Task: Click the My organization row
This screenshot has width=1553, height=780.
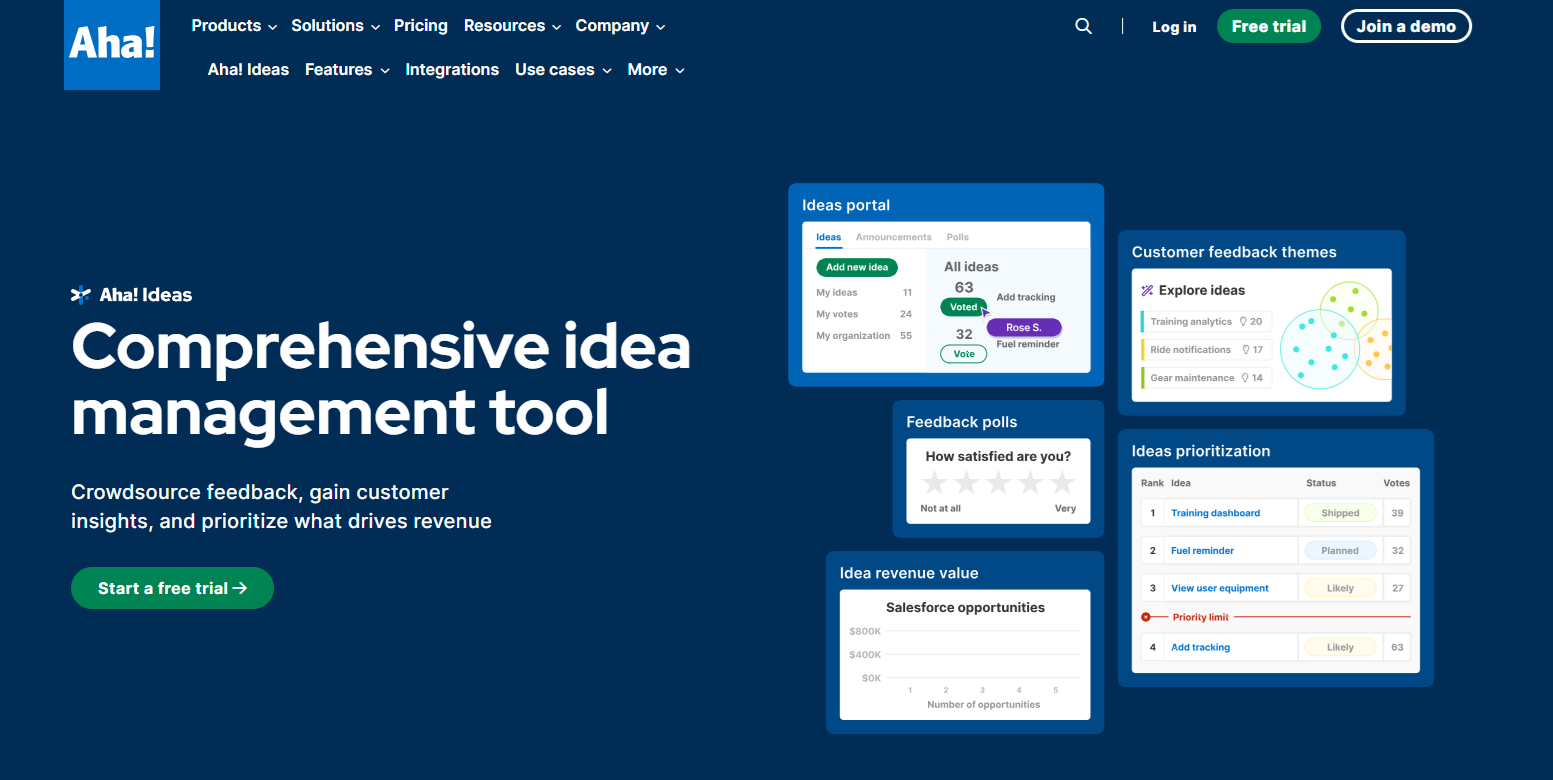Action: (x=864, y=336)
